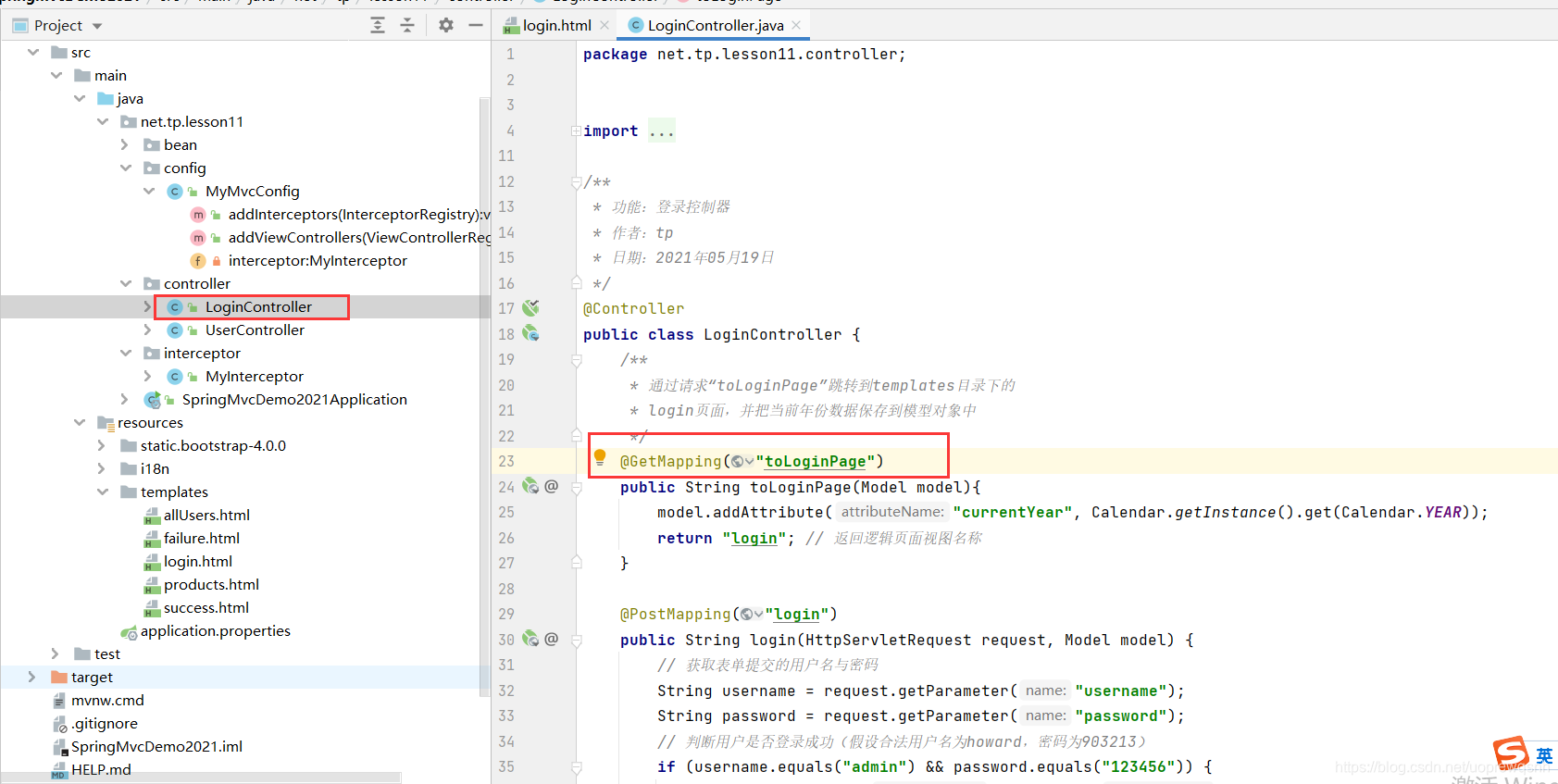1558x784 pixels.
Task: Click the Project tree horizontal scrollbar
Action: [202, 778]
